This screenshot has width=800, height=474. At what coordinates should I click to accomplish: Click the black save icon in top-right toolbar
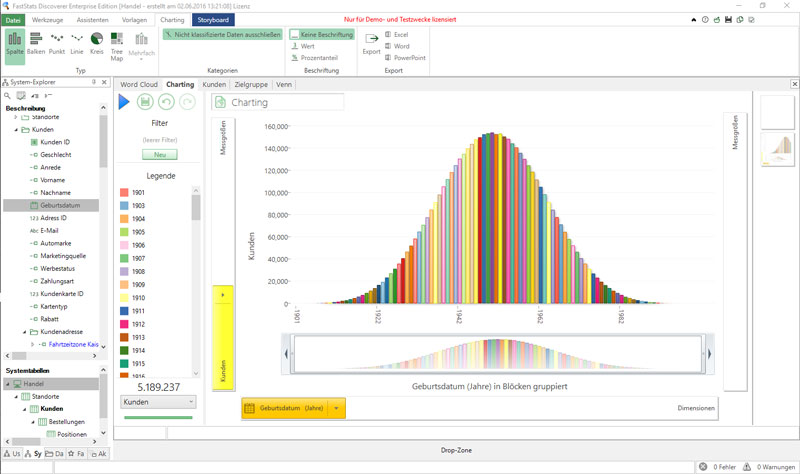(728, 20)
